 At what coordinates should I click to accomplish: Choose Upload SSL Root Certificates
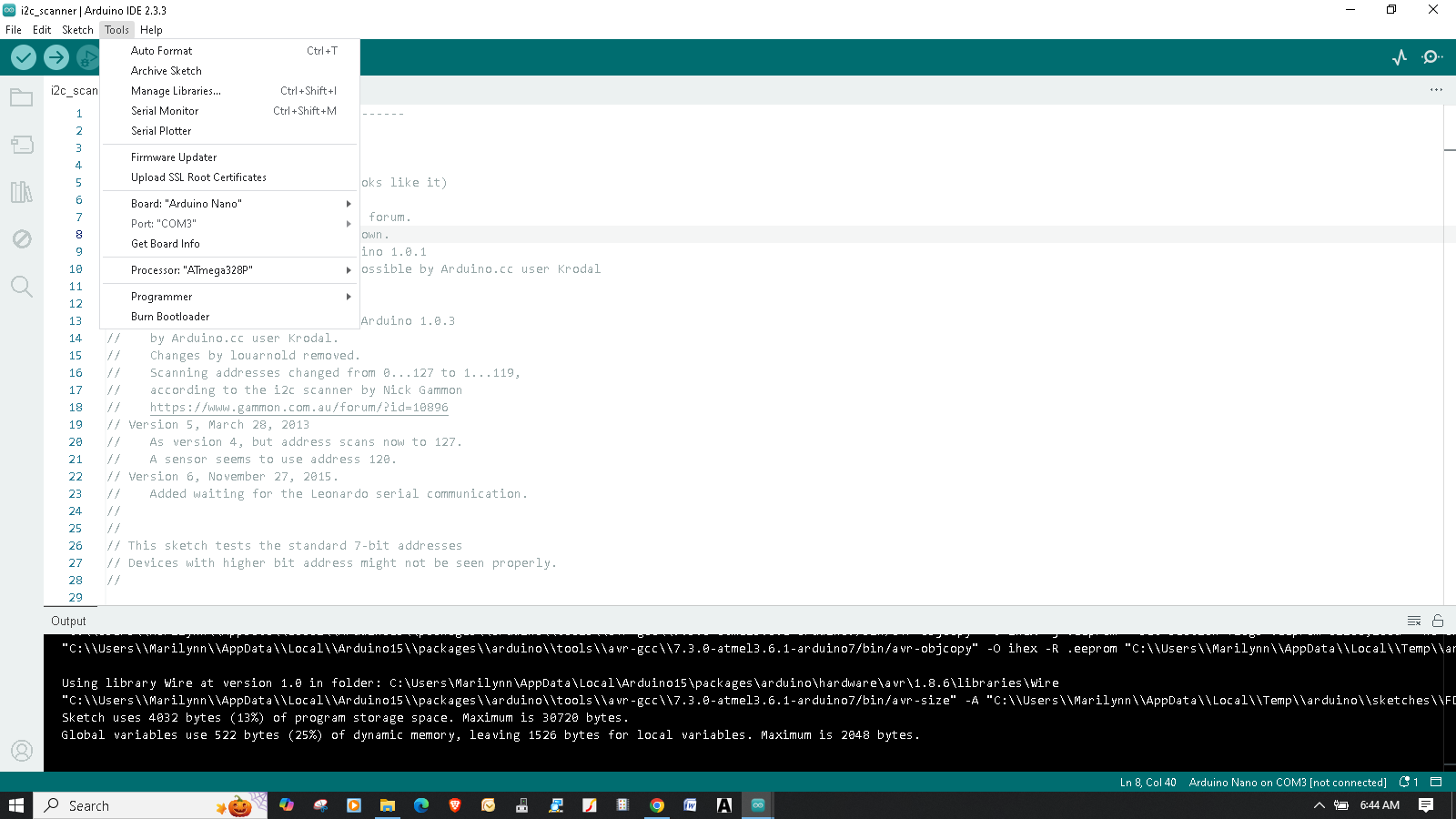(230, 177)
